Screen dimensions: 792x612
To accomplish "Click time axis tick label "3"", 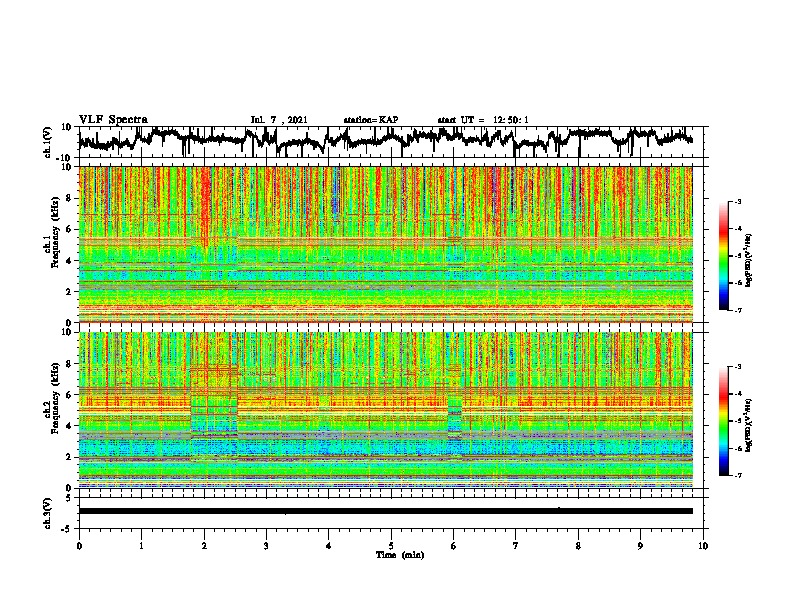I will click(x=266, y=546).
